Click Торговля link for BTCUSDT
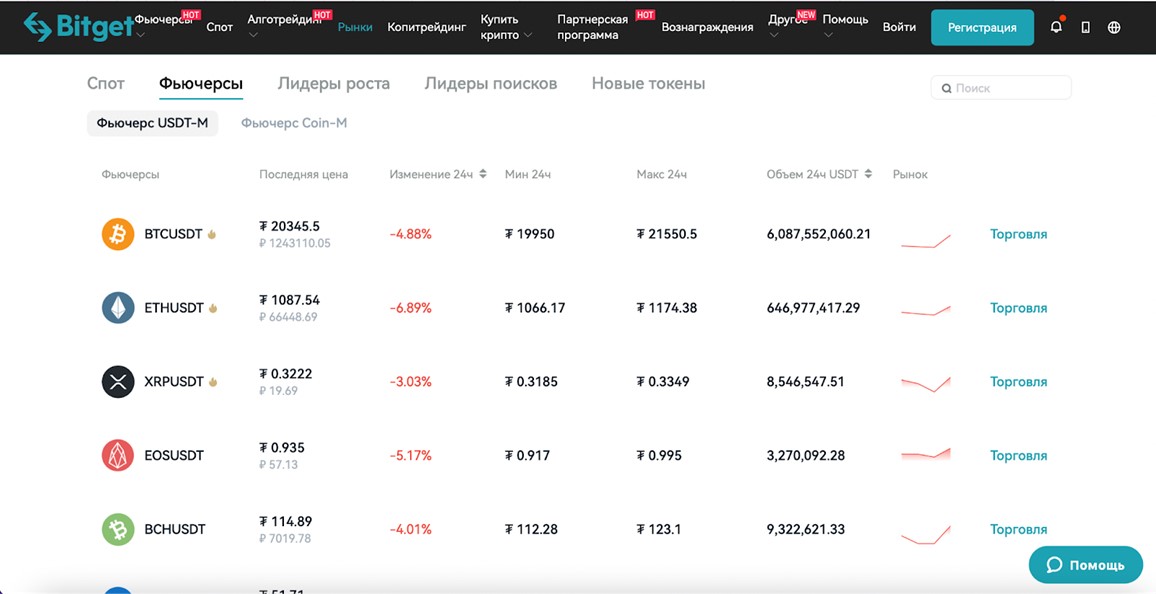This screenshot has height=594, width=1156. [x=1018, y=234]
